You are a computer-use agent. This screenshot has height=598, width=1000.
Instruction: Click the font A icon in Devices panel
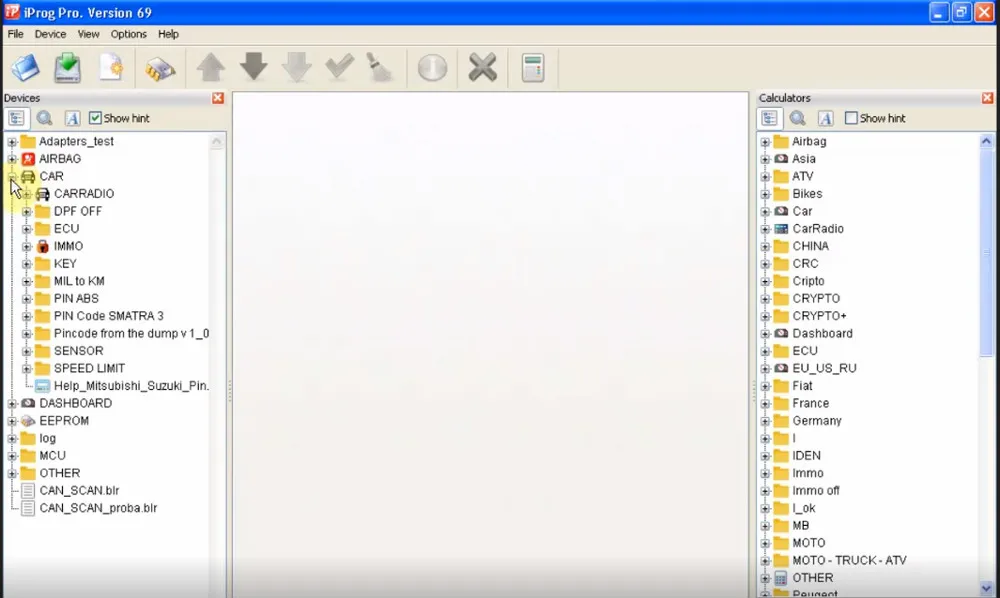(72, 118)
